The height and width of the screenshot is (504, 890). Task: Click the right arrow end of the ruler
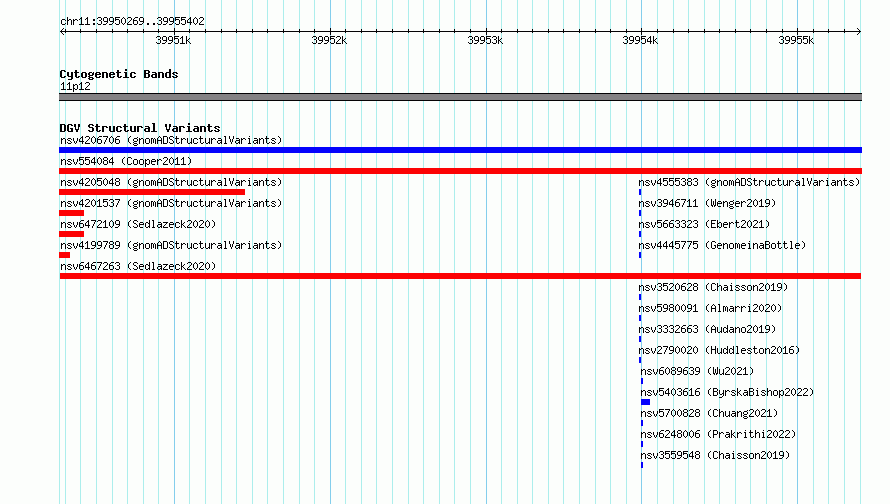pyautogui.click(x=859, y=31)
